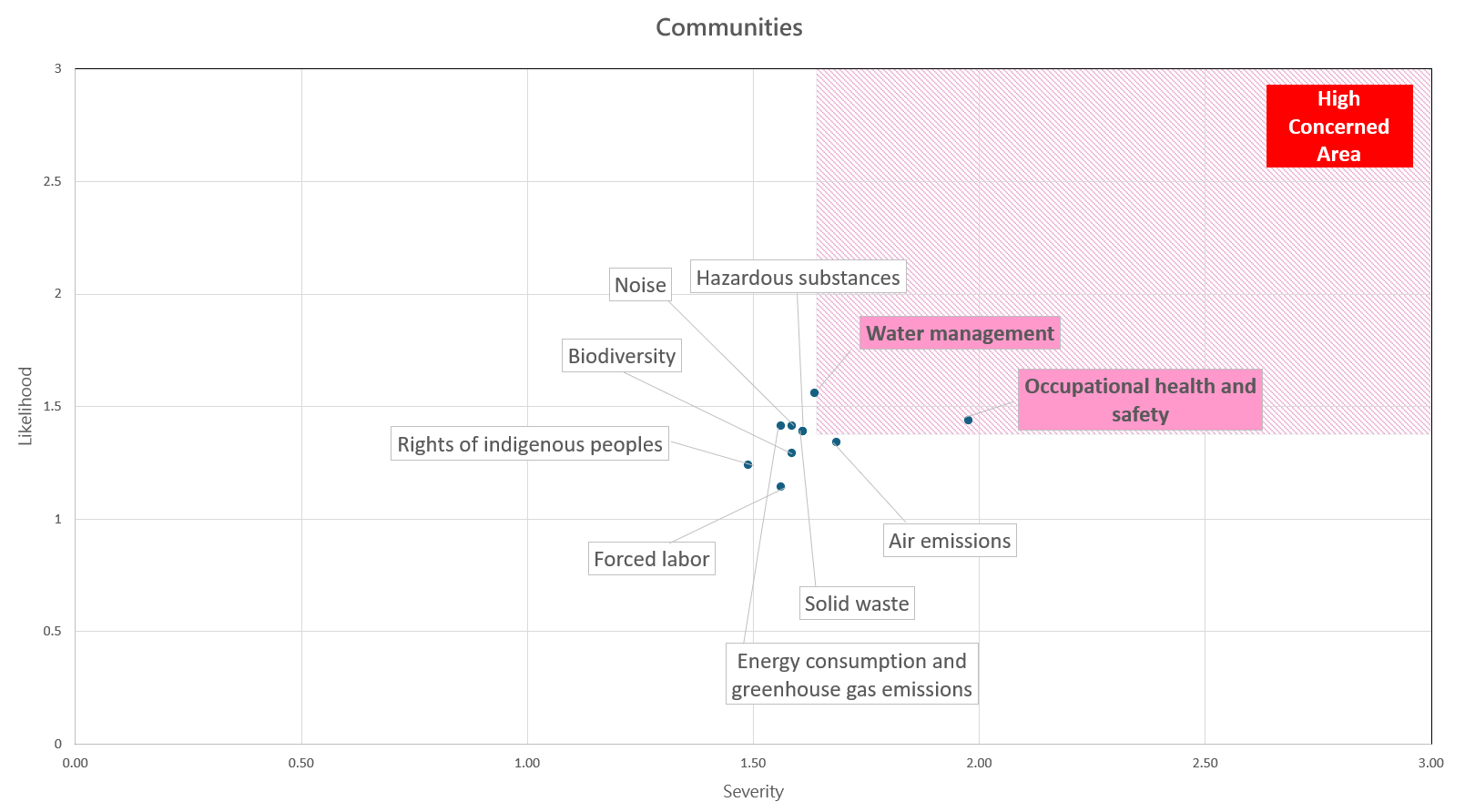Viewport: 1465px width, 812px height.
Task: Select the "Hazardous substances" data label
Action: coord(798,278)
